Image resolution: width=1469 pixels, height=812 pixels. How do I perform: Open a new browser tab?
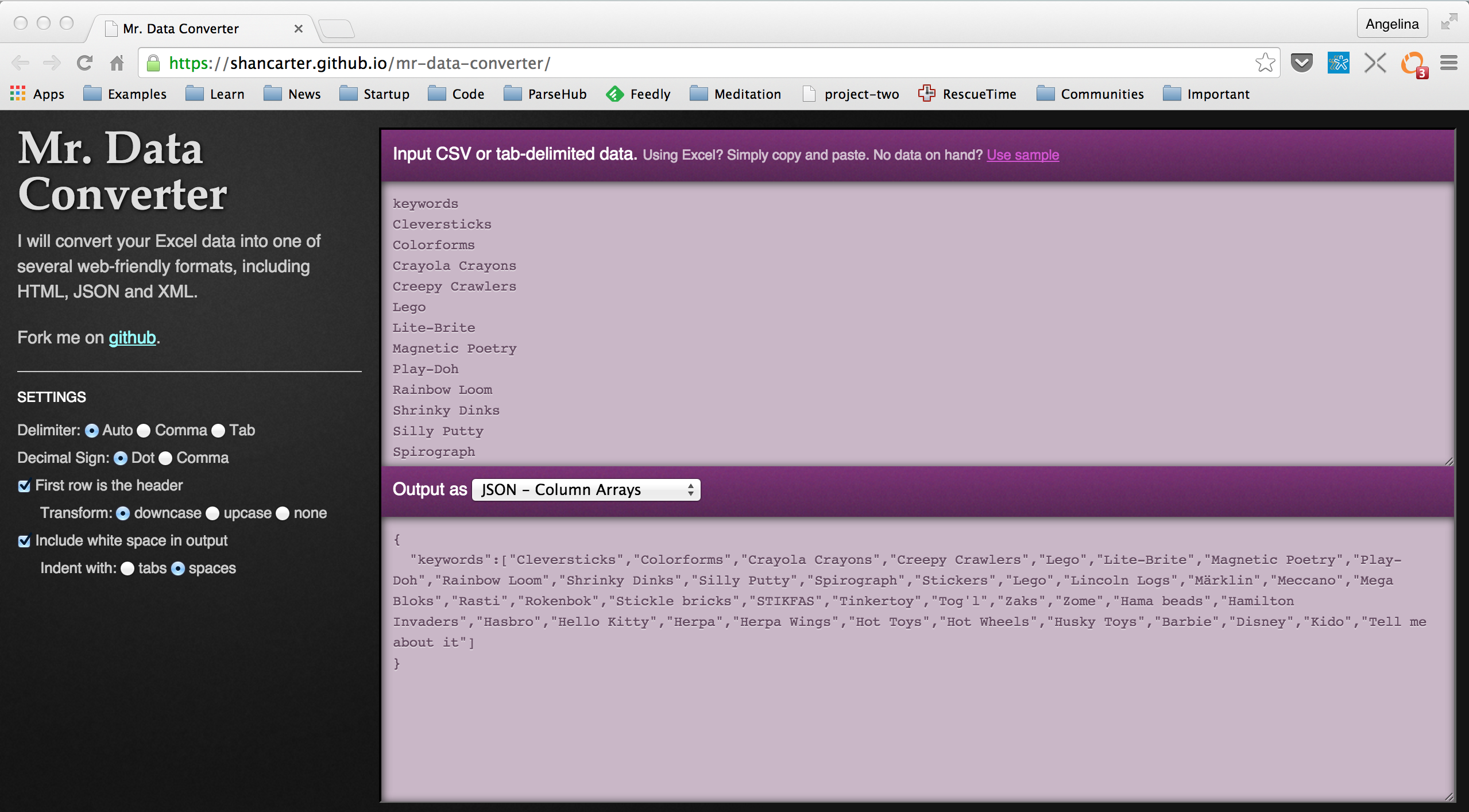coord(337,28)
